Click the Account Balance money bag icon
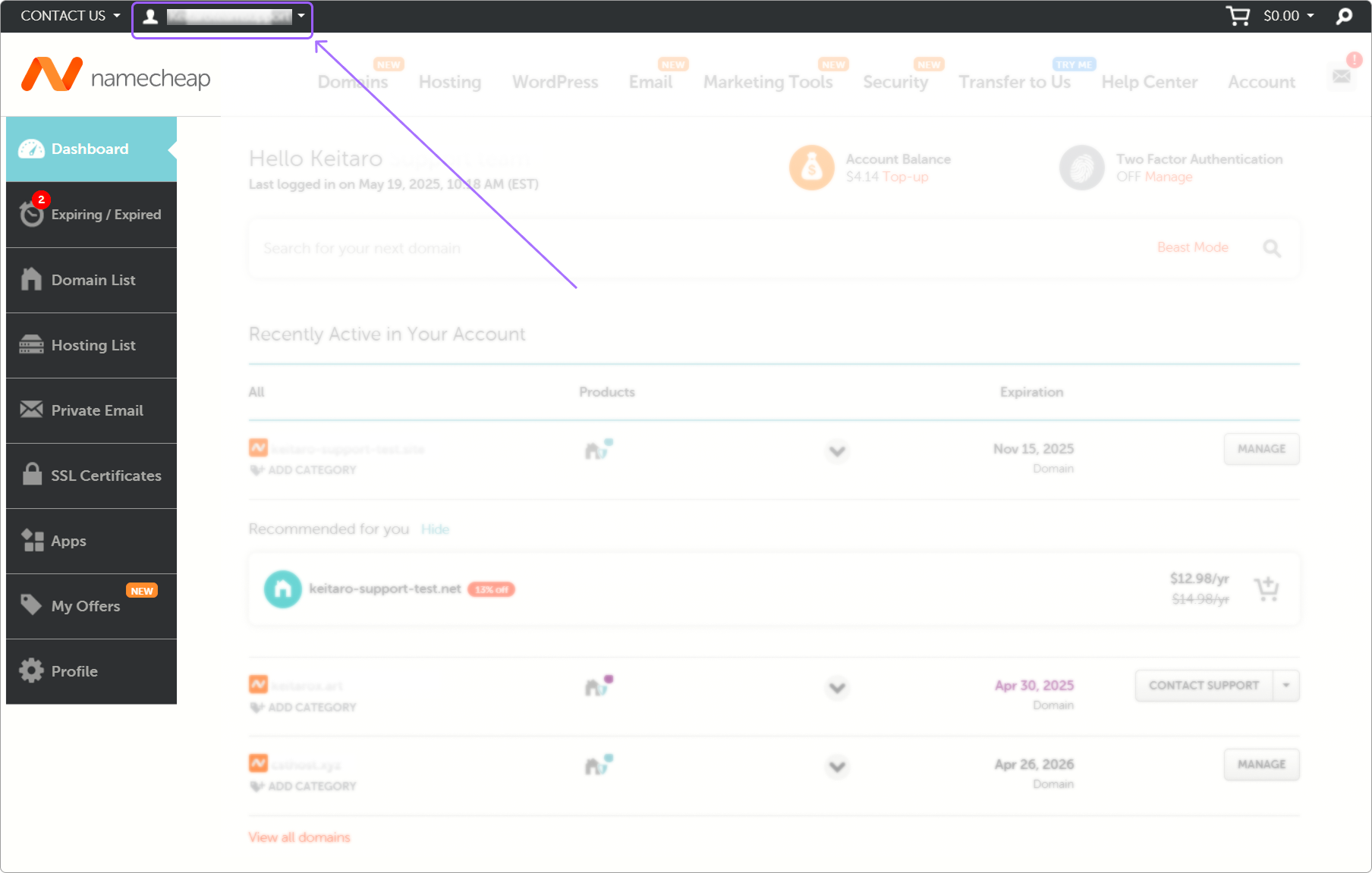The height and width of the screenshot is (873, 1372). (x=811, y=168)
